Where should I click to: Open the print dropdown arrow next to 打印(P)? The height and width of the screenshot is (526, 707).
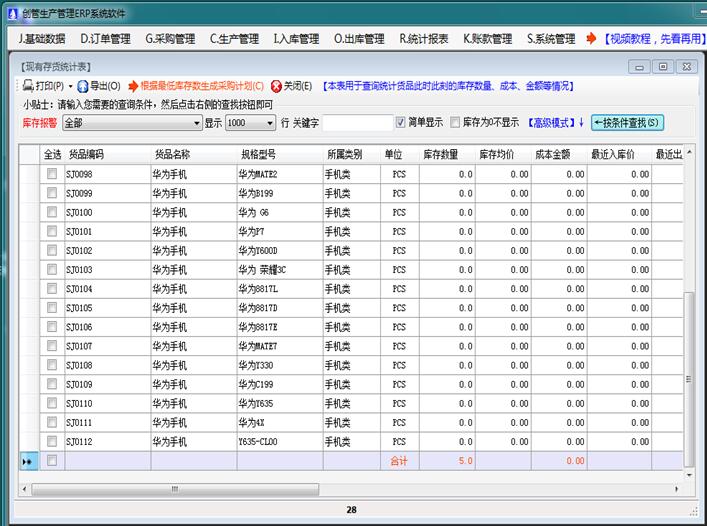click(x=71, y=86)
